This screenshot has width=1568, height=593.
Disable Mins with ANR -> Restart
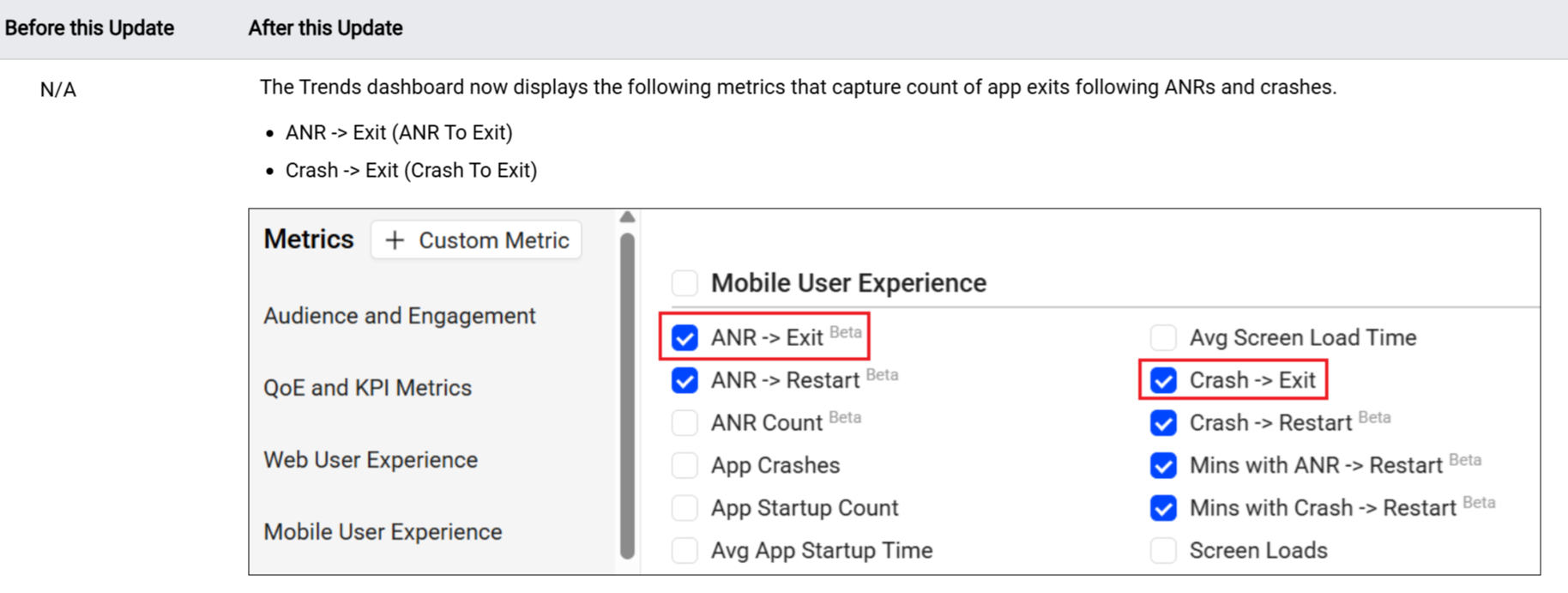click(x=1163, y=465)
